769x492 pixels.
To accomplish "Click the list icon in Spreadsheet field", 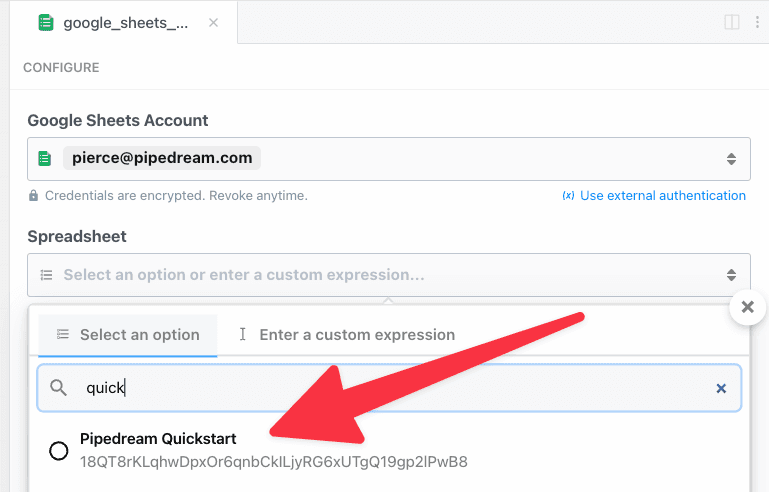I will tap(46, 275).
